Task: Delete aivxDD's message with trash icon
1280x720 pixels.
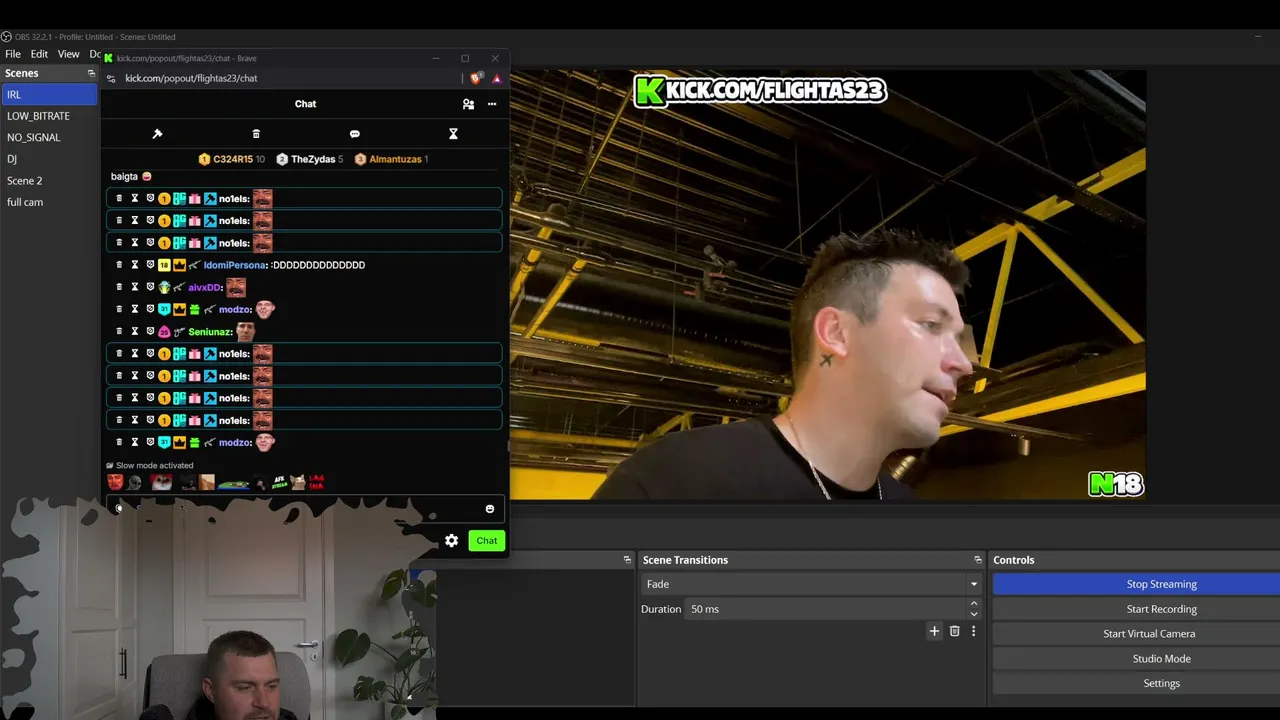Action: 119,287
